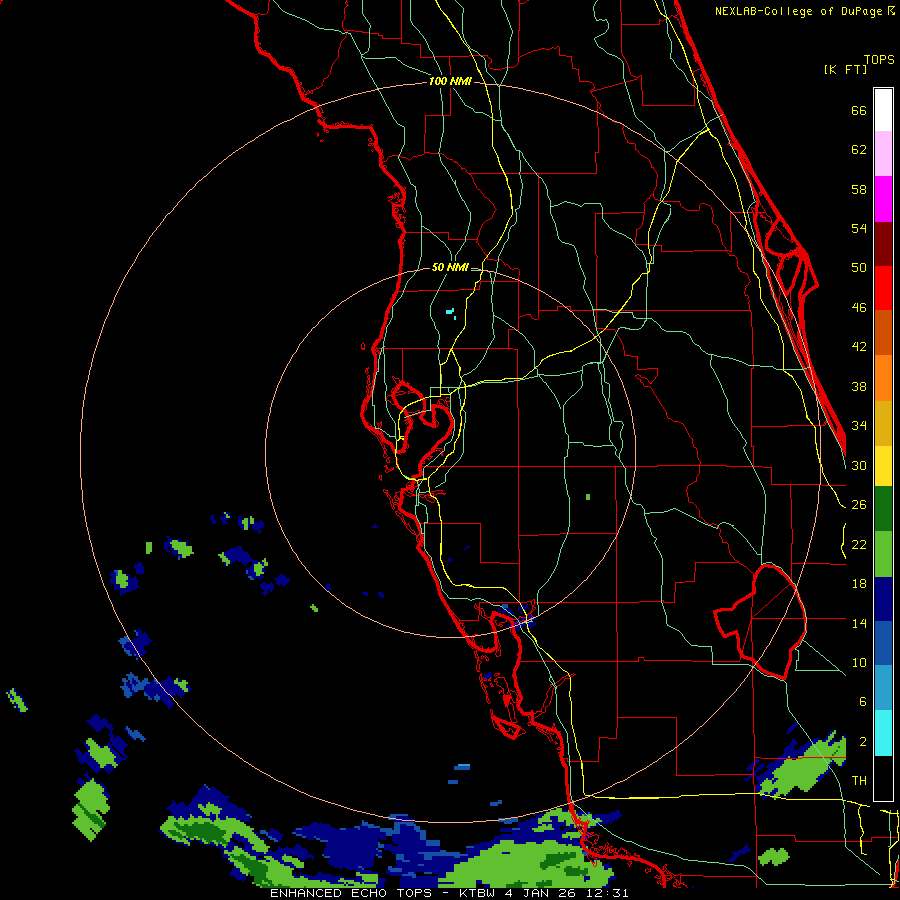Click the 50 NMI range ring label
900x900 pixels.
[x=450, y=267]
